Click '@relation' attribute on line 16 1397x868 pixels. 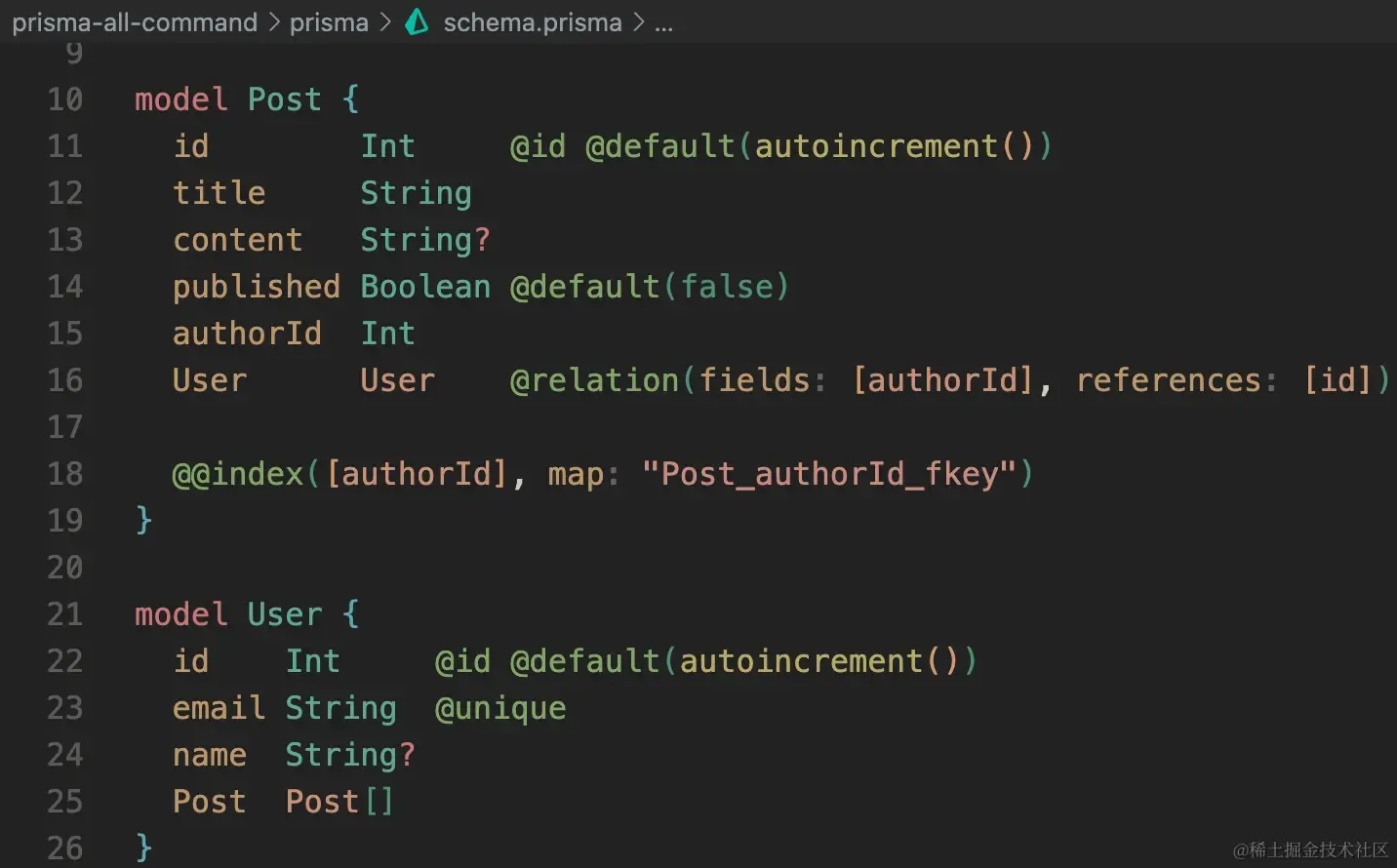[594, 380]
